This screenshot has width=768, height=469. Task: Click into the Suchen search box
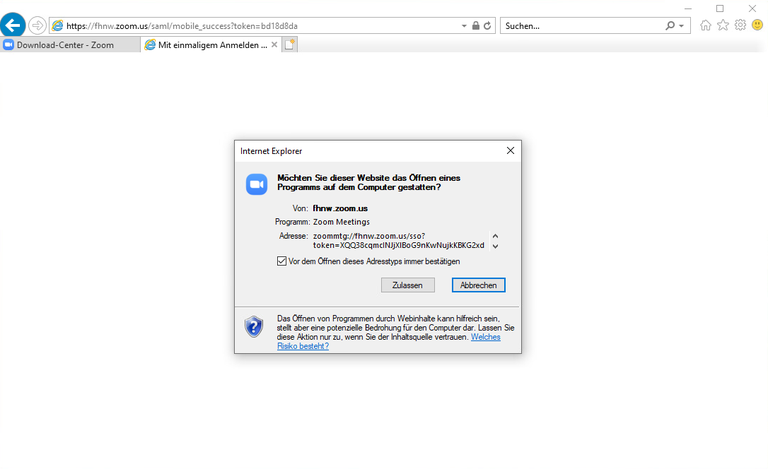click(583, 26)
